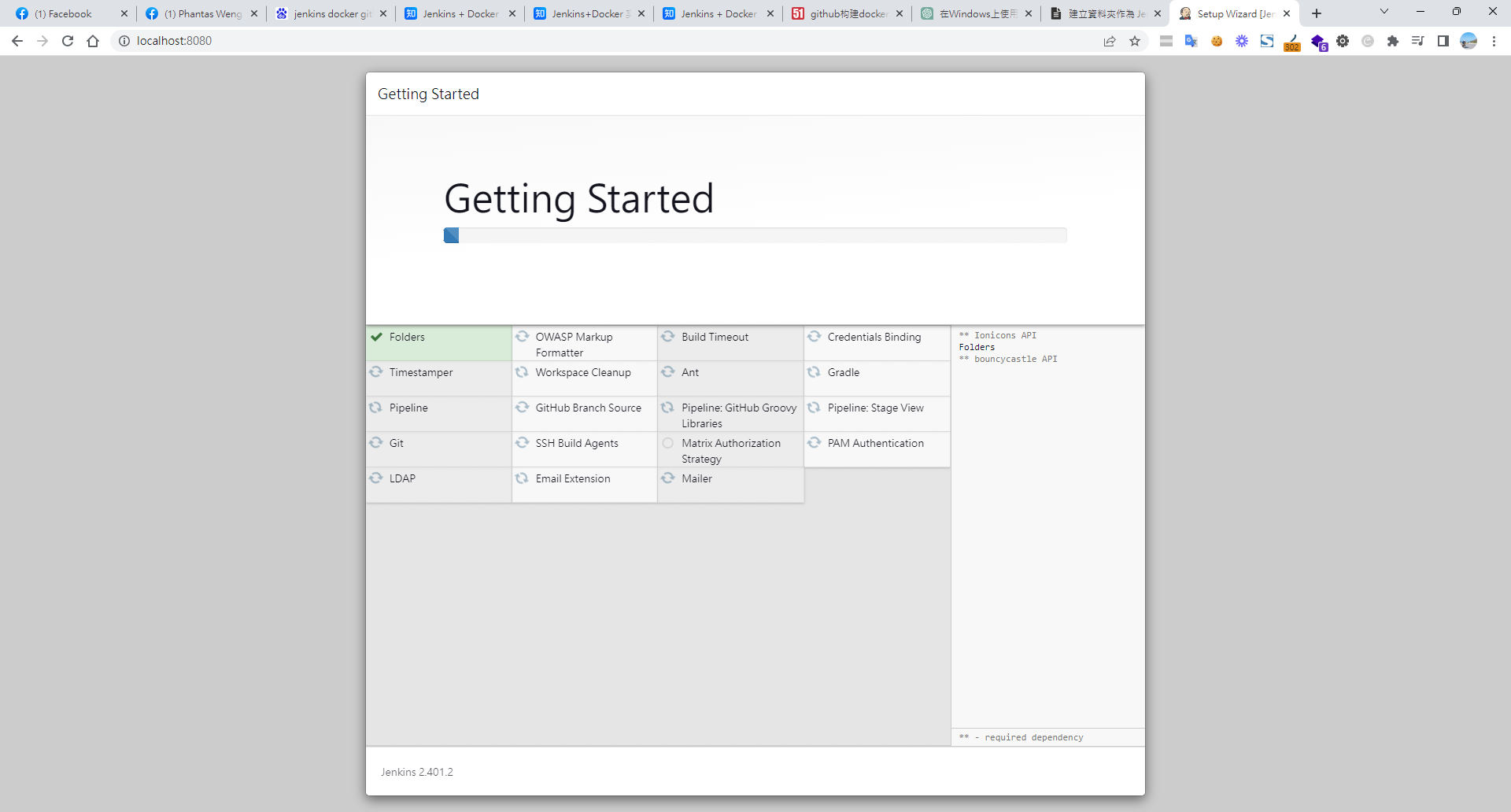The width and height of the screenshot is (1511, 812).
Task: Click the share page icon in address bar
Action: (1110, 41)
